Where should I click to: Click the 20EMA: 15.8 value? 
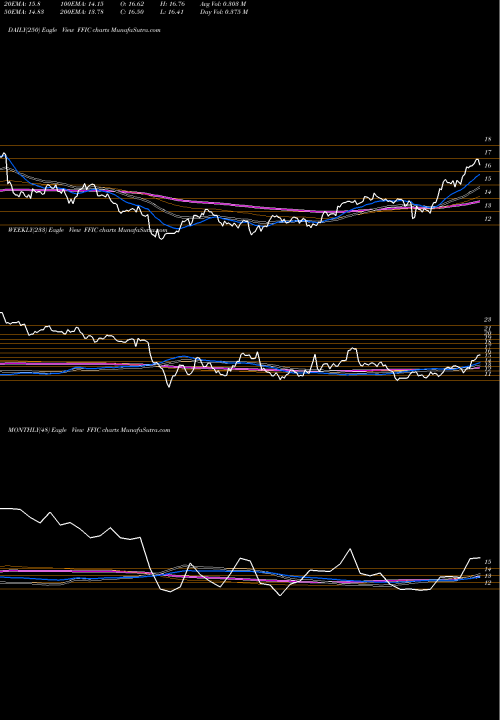22,4
